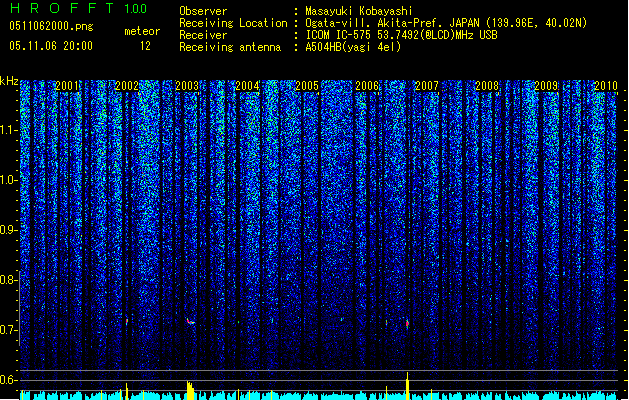629x400 pixels.
Task: Select the filename 0511062000.png
Action: click(x=51, y=26)
